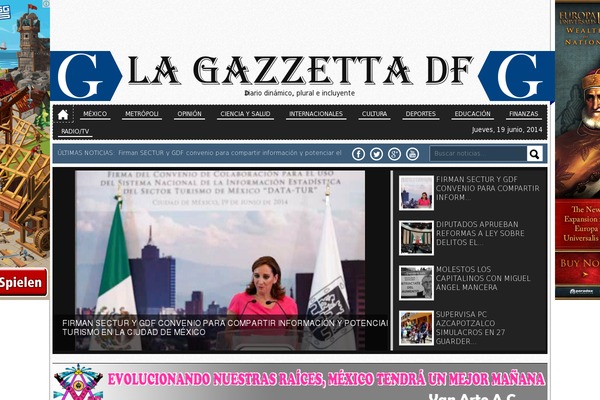600x400 pixels.
Task: Open the Metrópoli menu section
Action: [142, 114]
